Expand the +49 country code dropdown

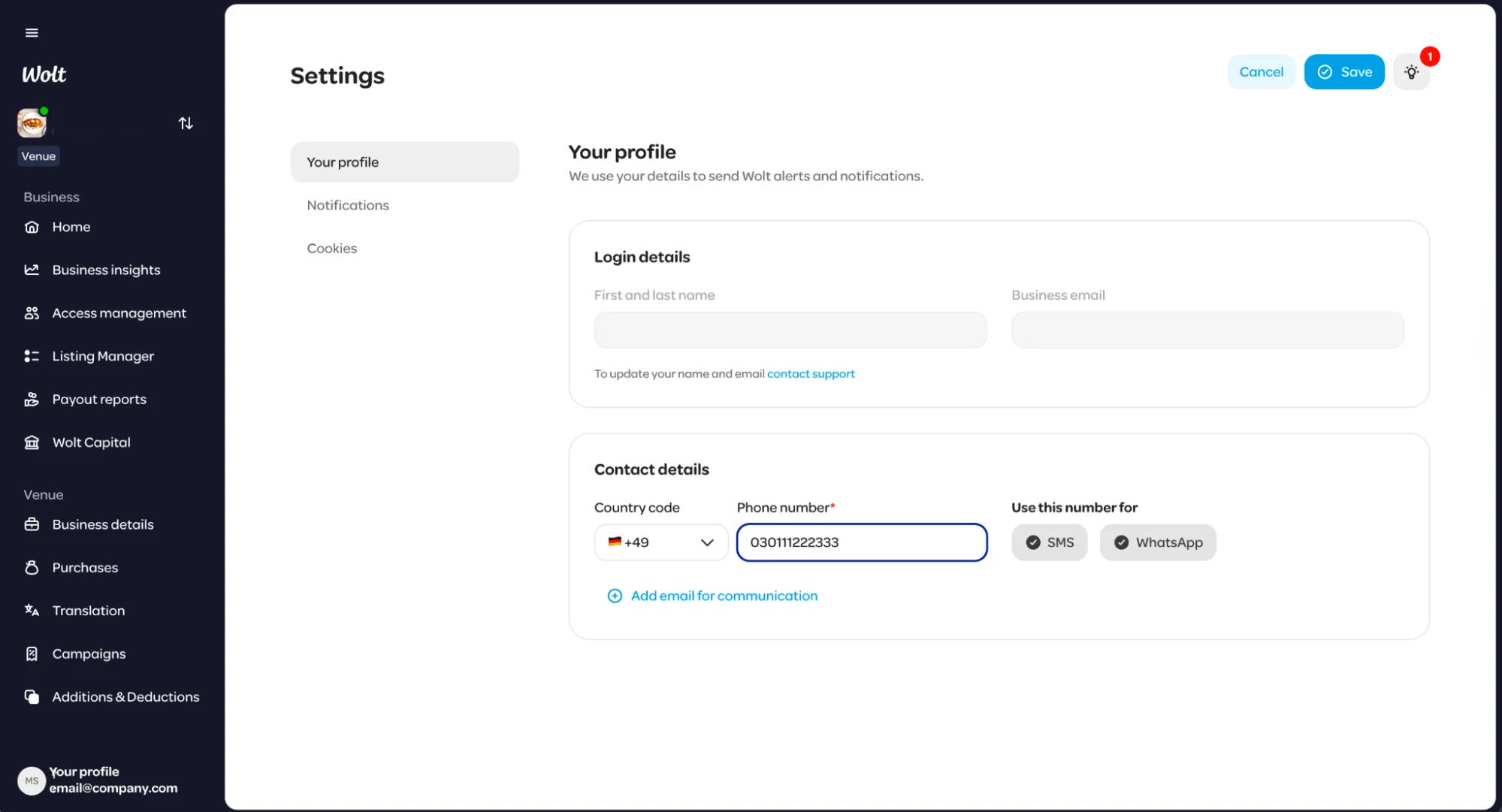click(660, 542)
